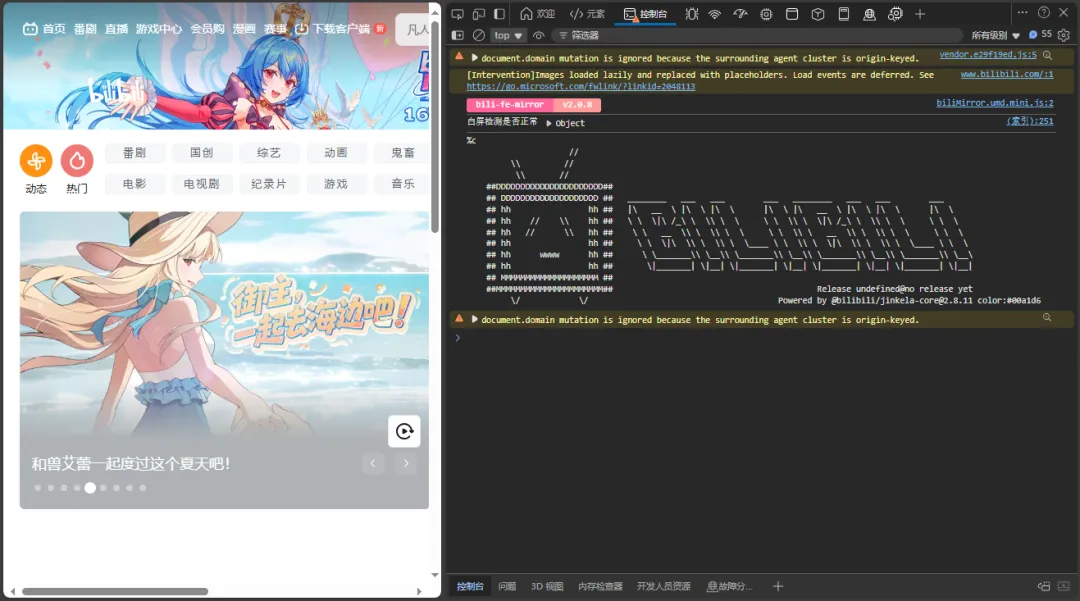Expand the first document.domain warning message

tap(475, 58)
